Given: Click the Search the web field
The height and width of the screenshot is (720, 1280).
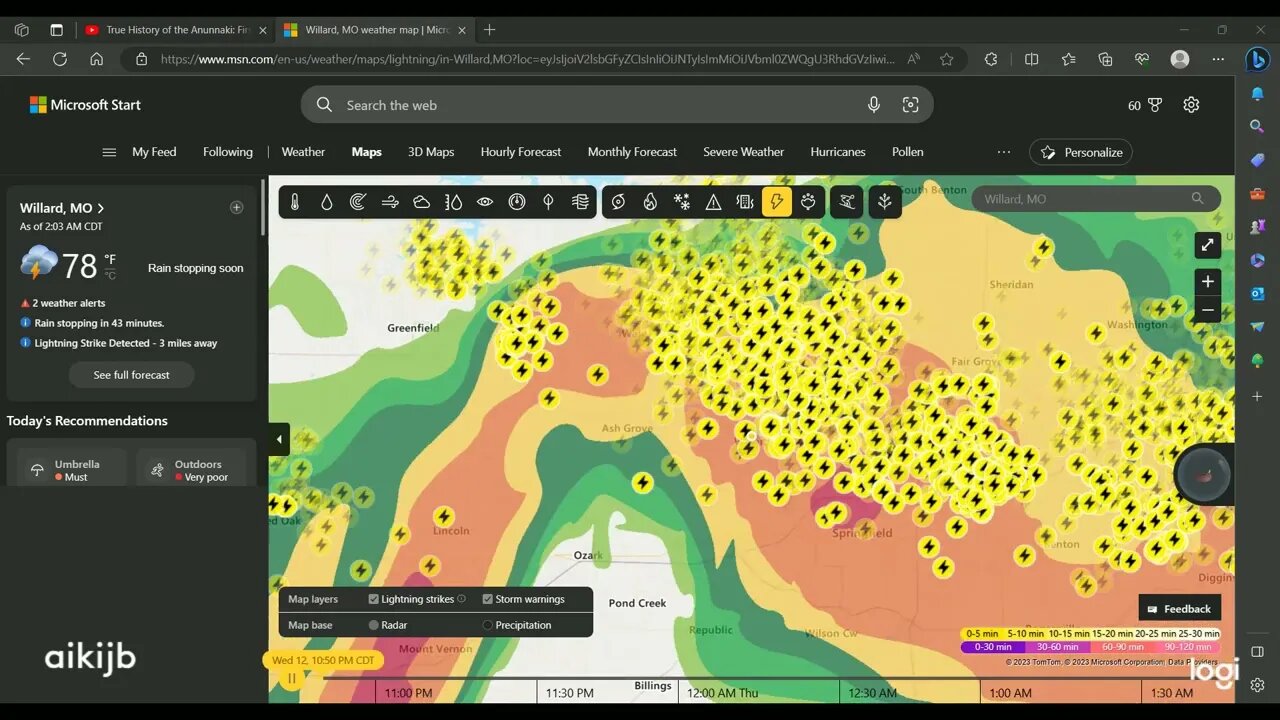Looking at the screenshot, I should tap(617, 105).
